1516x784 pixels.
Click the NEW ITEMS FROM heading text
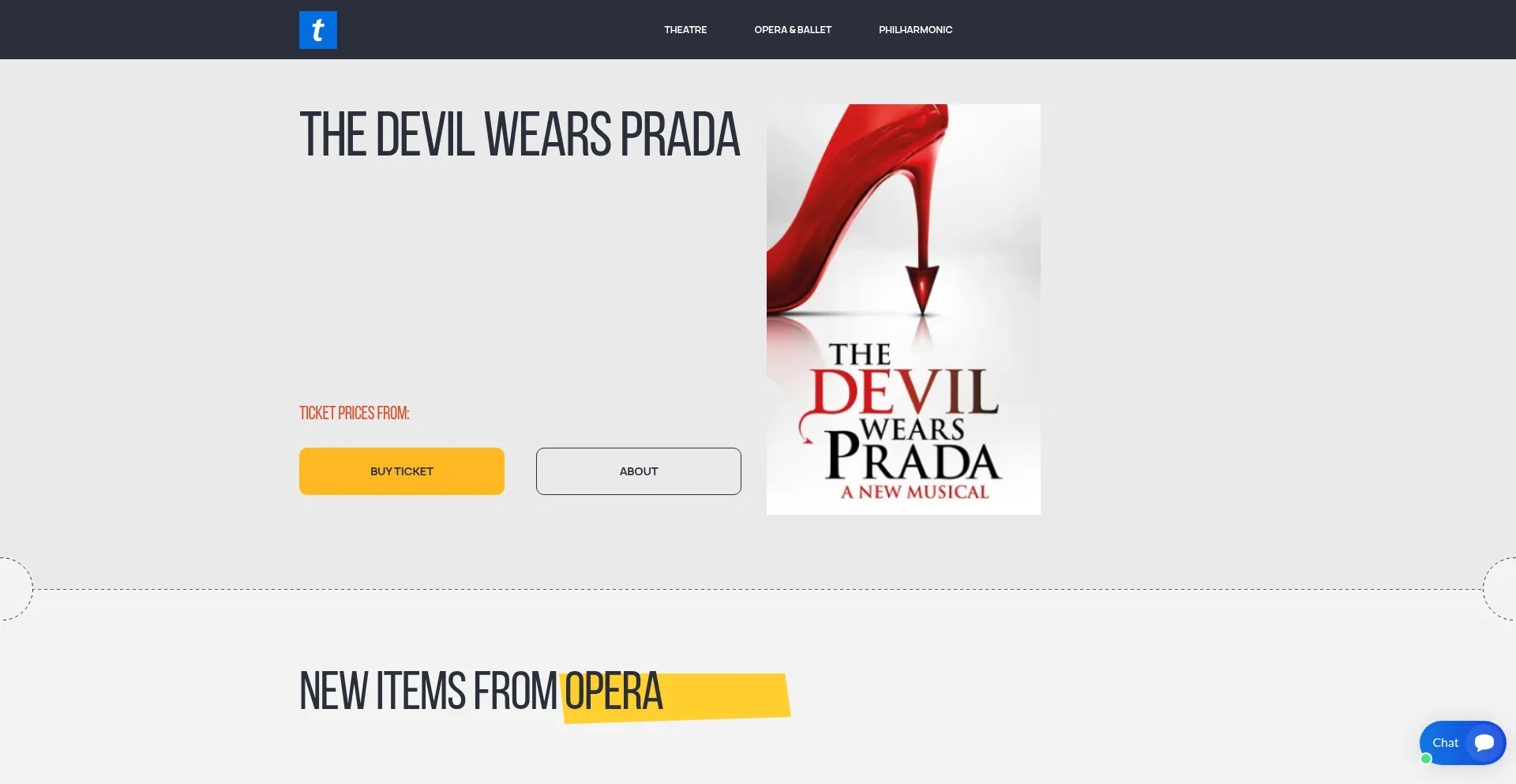(x=428, y=692)
